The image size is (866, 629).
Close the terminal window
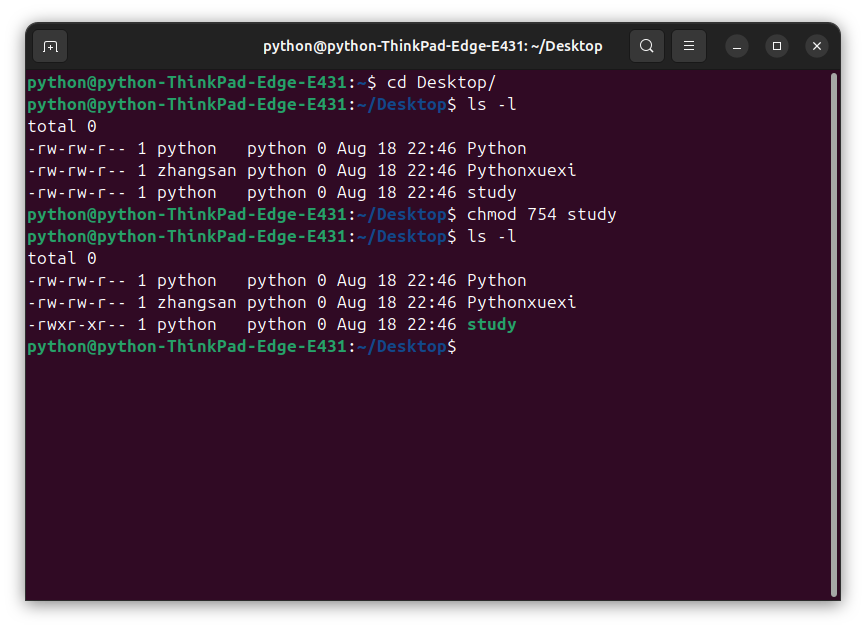pyautogui.click(x=817, y=46)
